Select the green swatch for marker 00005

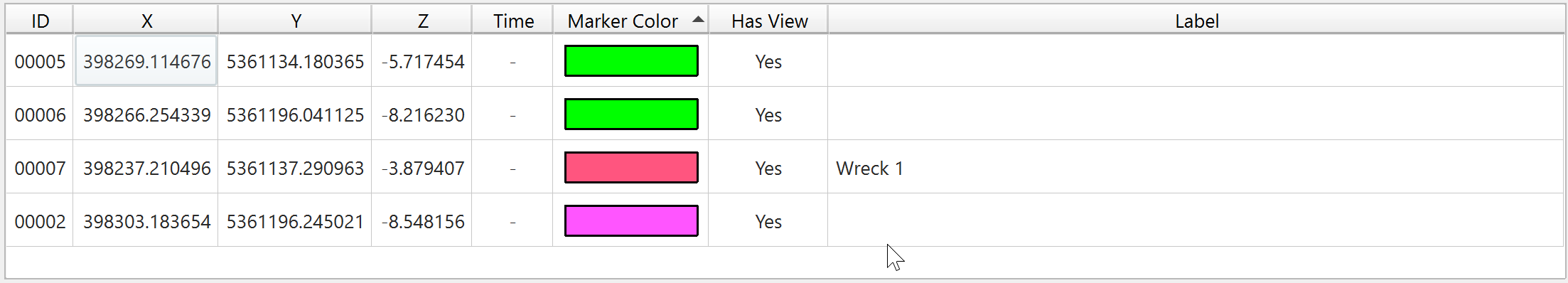point(631,60)
